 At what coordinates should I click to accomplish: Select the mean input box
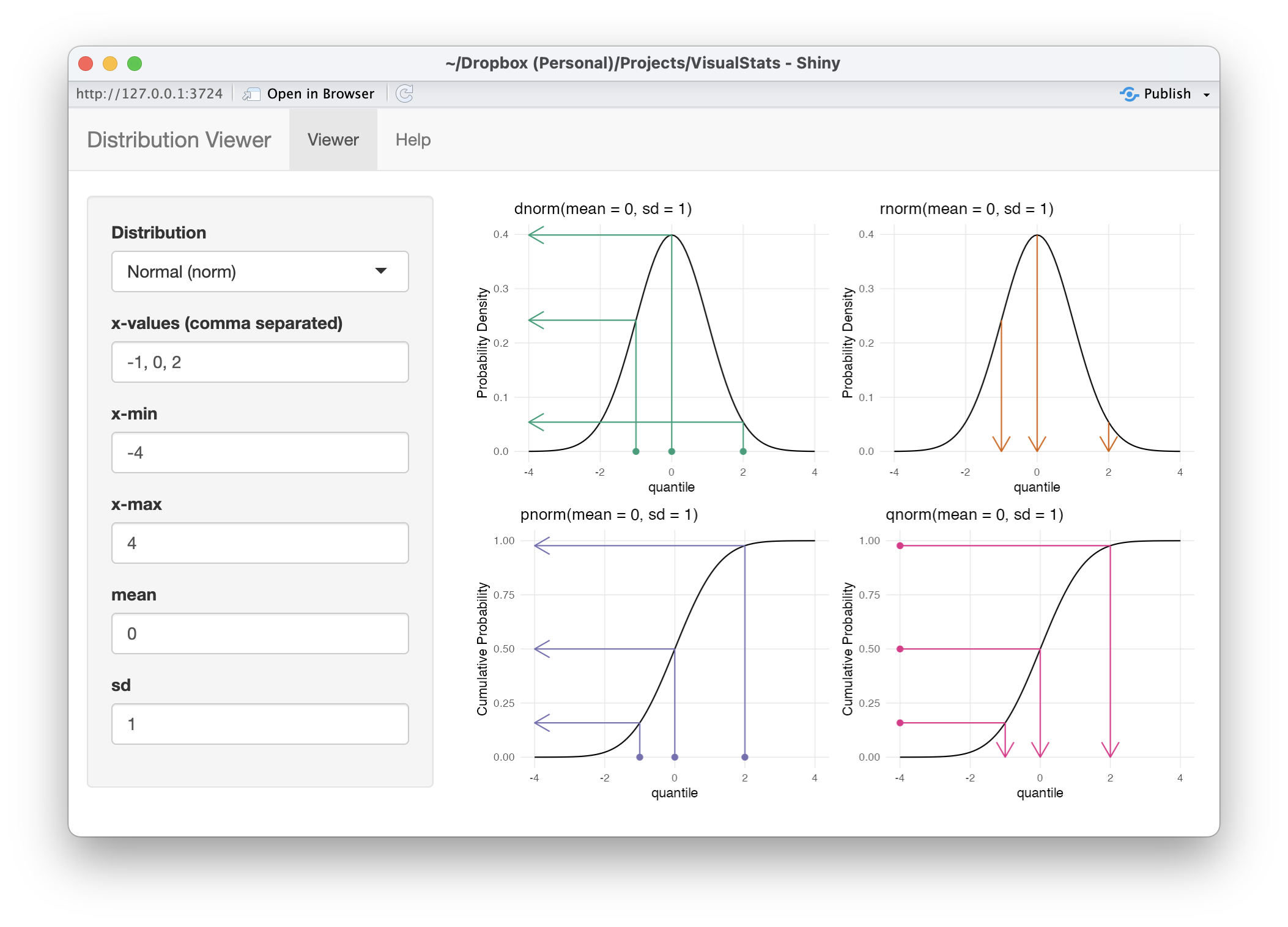click(x=260, y=633)
